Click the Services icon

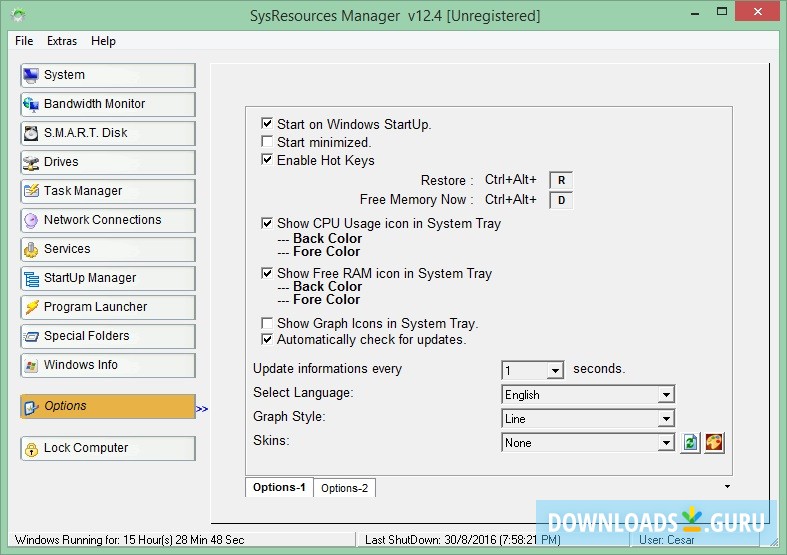[31, 249]
